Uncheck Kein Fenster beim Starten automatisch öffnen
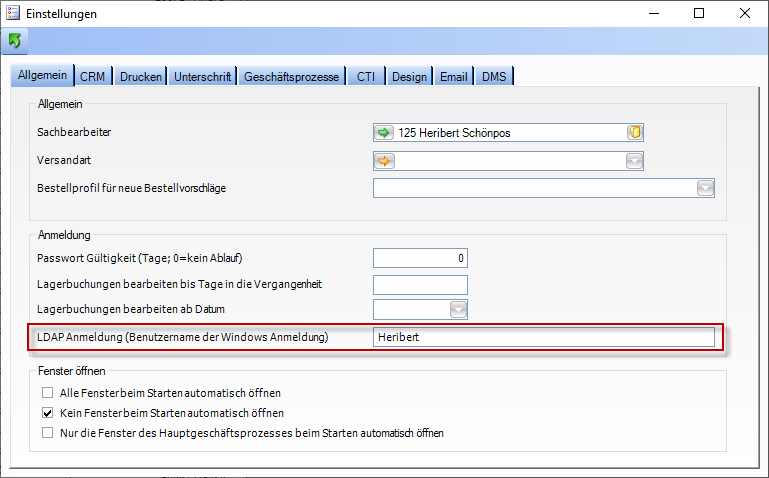The image size is (769, 478). pyautogui.click(x=47, y=413)
